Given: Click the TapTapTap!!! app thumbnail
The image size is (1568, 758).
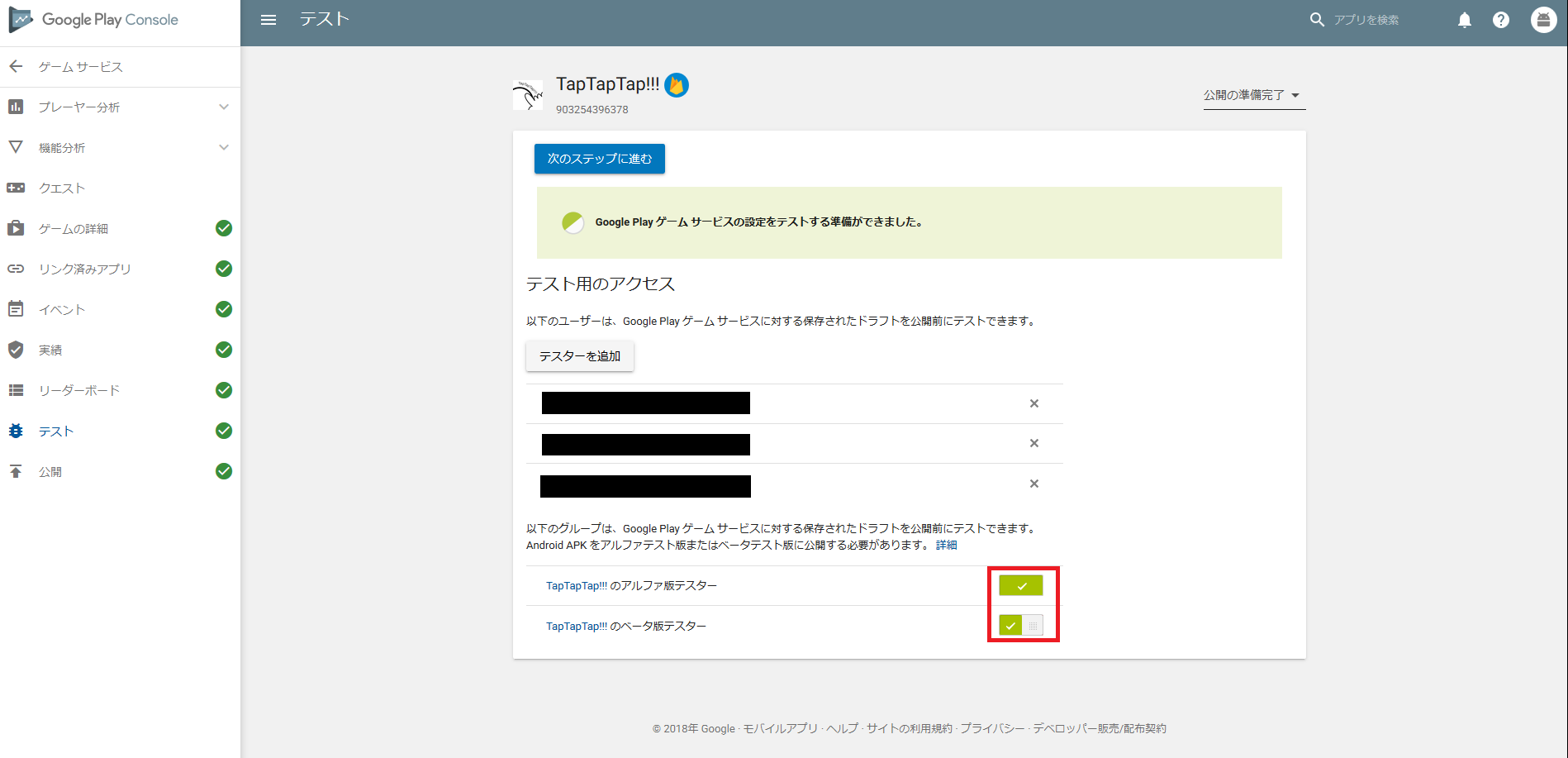Looking at the screenshot, I should 528,95.
